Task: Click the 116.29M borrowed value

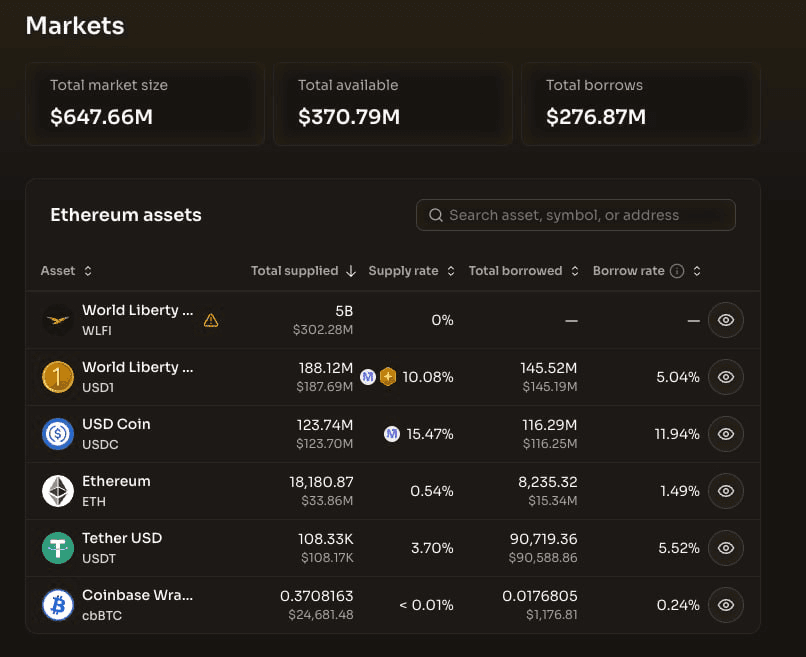Action: 549,425
